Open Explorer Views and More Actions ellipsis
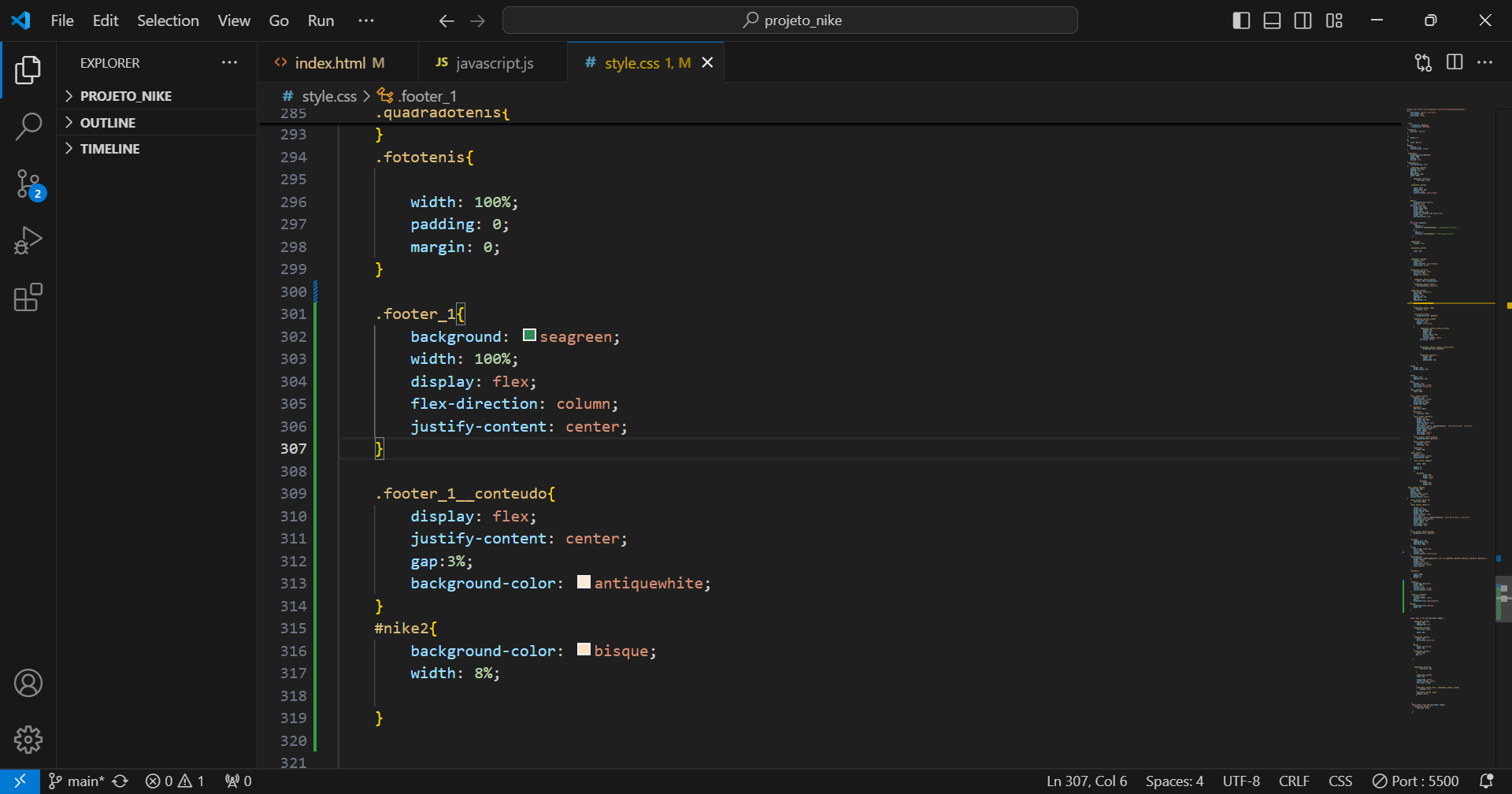Image resolution: width=1512 pixels, height=794 pixels. (229, 62)
